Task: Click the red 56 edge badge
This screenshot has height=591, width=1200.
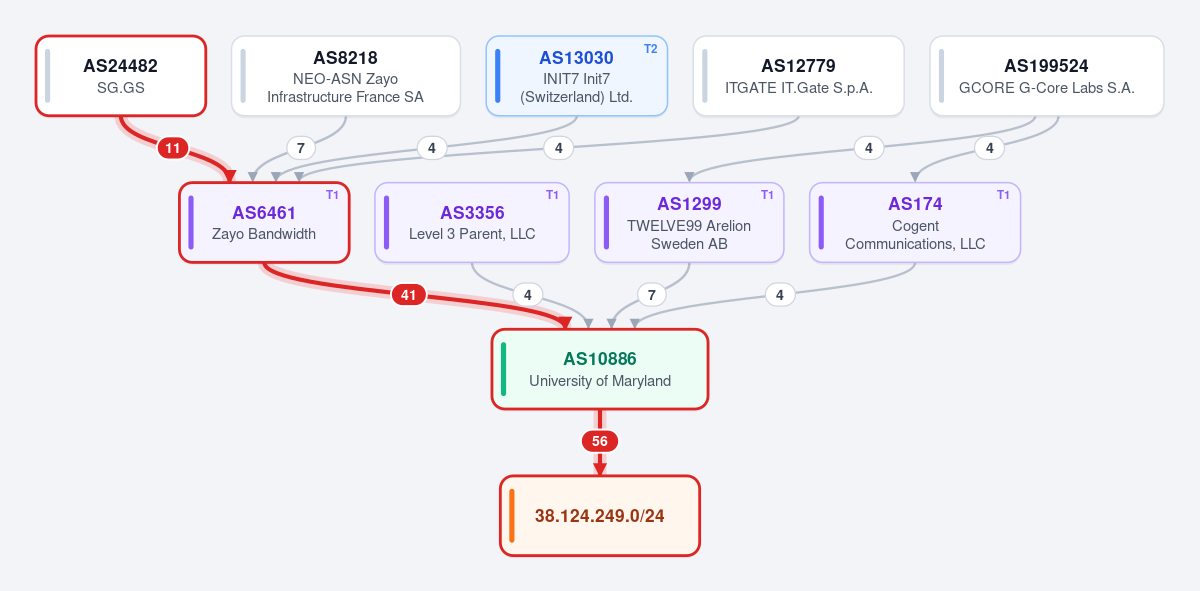Action: [600, 441]
